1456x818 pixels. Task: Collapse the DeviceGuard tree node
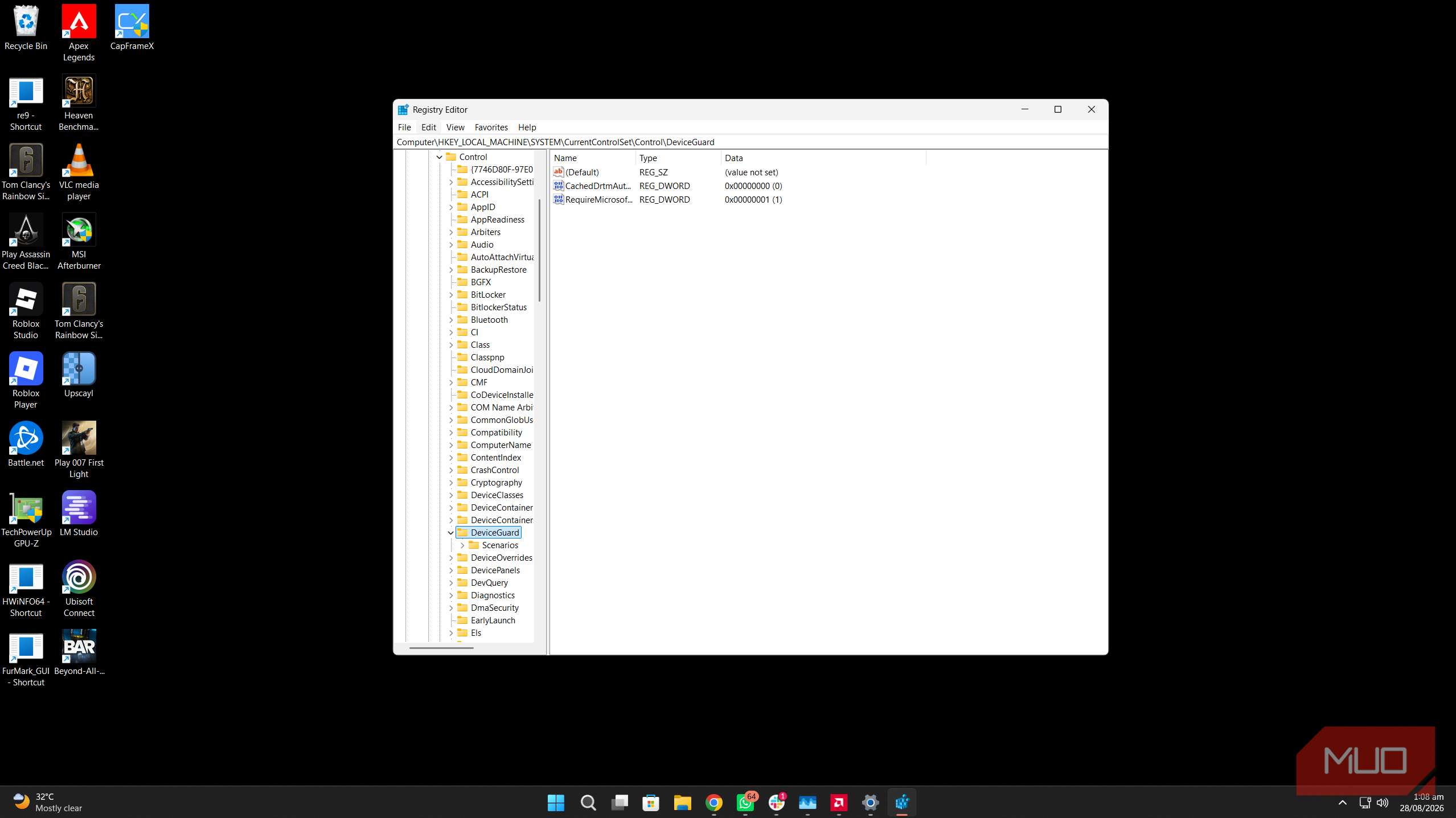point(451,533)
